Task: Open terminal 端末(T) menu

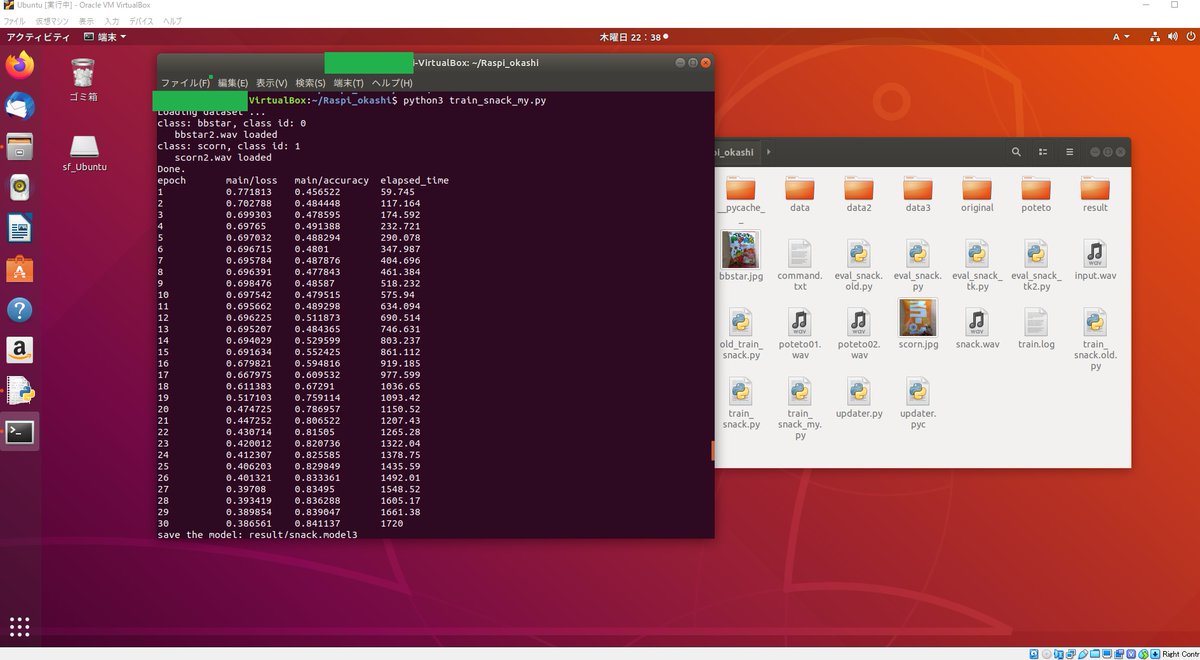Action: (349, 83)
